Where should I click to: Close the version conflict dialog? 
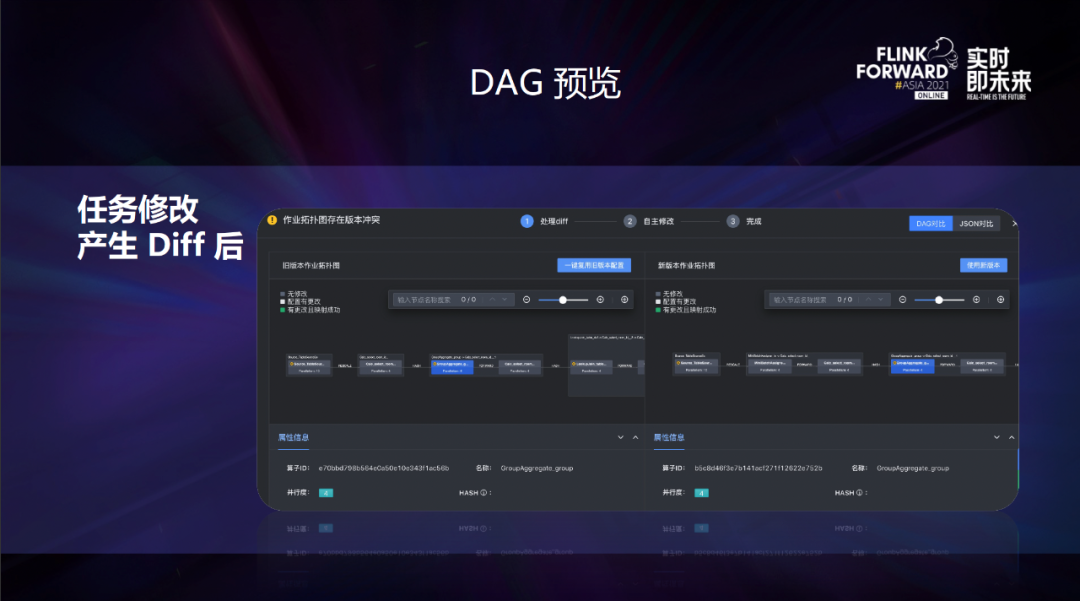[x=1014, y=224]
